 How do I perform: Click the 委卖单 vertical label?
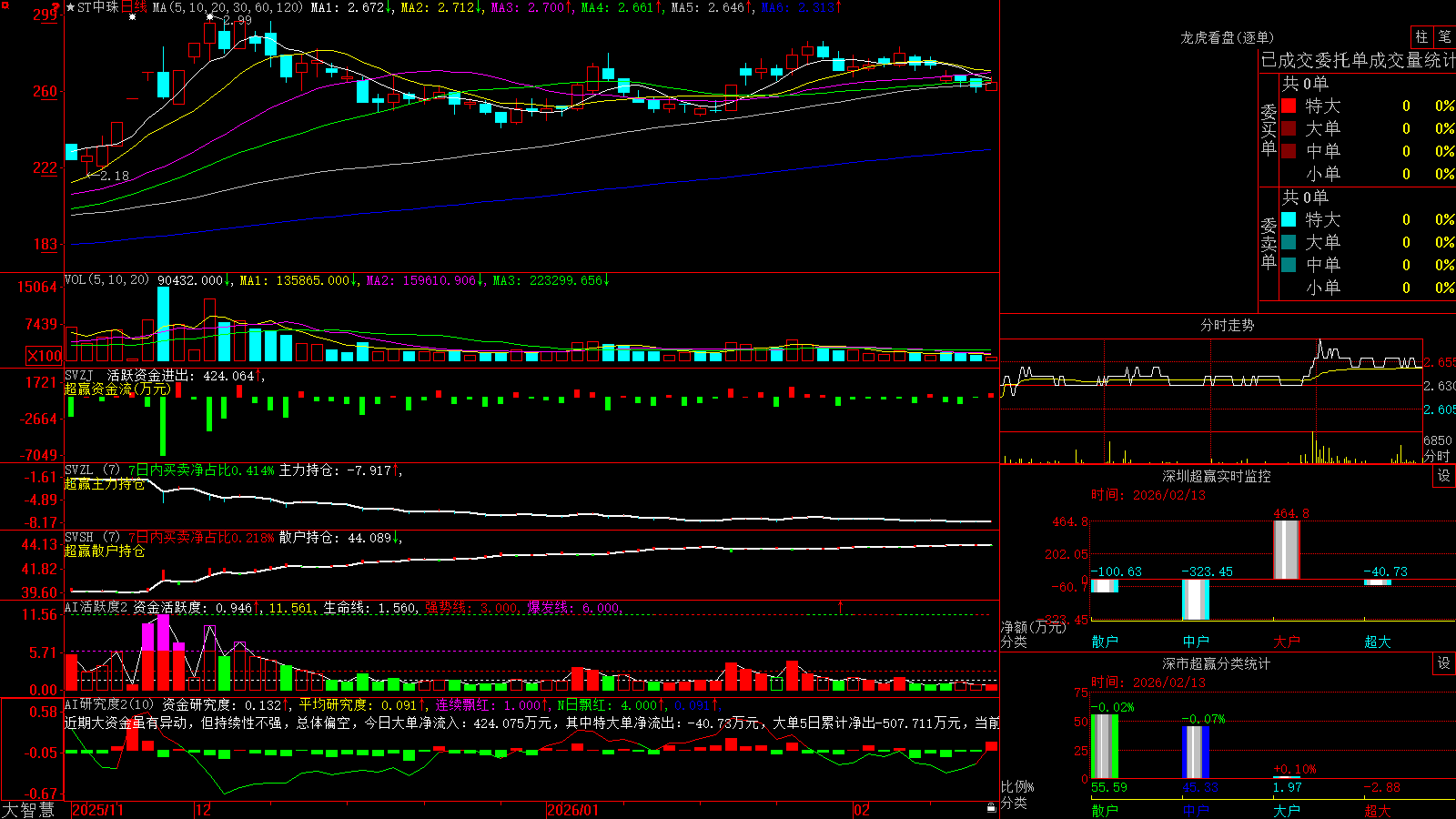[1269, 244]
